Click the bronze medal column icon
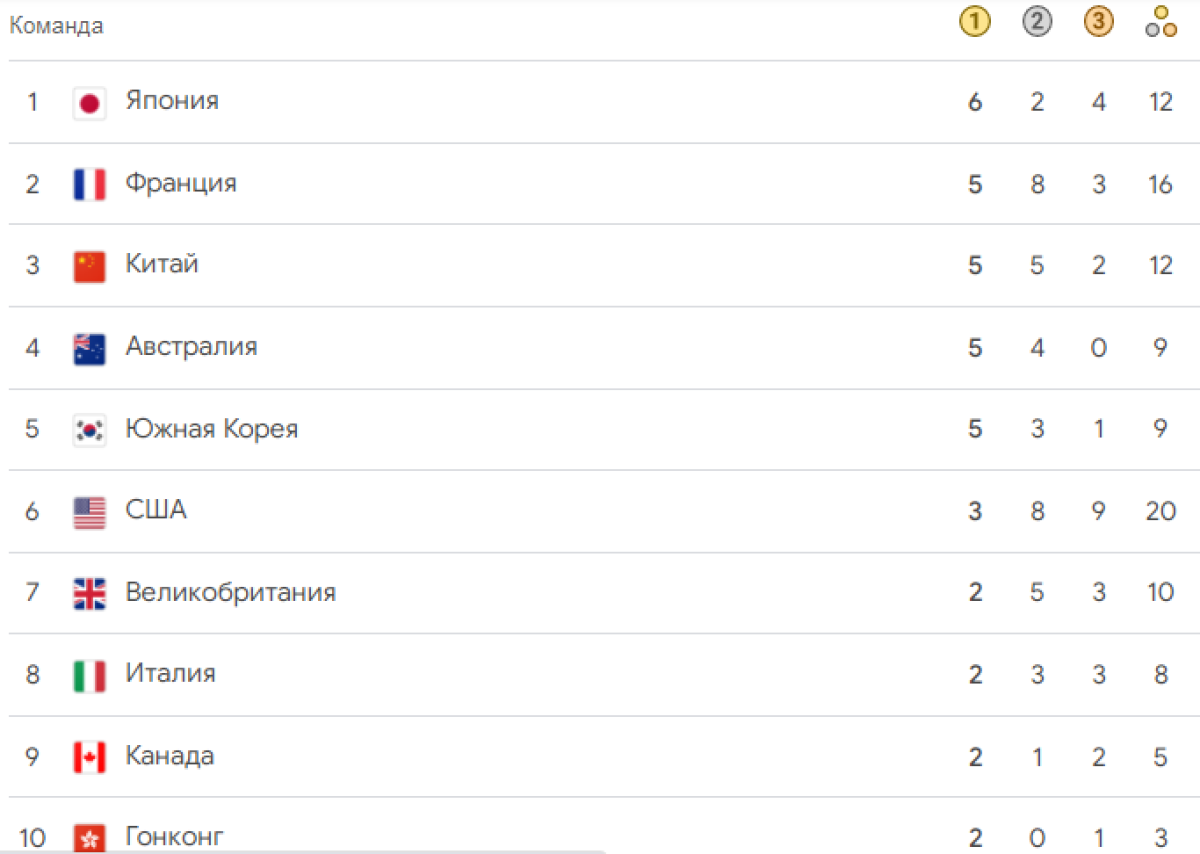 point(1098,23)
